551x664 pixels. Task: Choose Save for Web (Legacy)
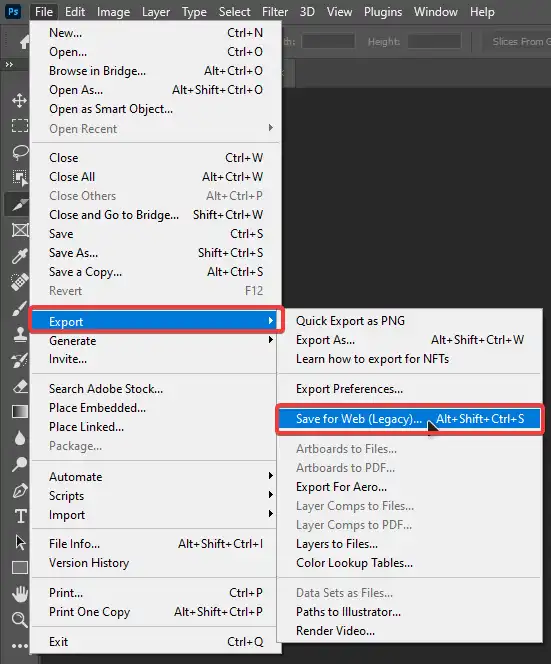click(410, 419)
